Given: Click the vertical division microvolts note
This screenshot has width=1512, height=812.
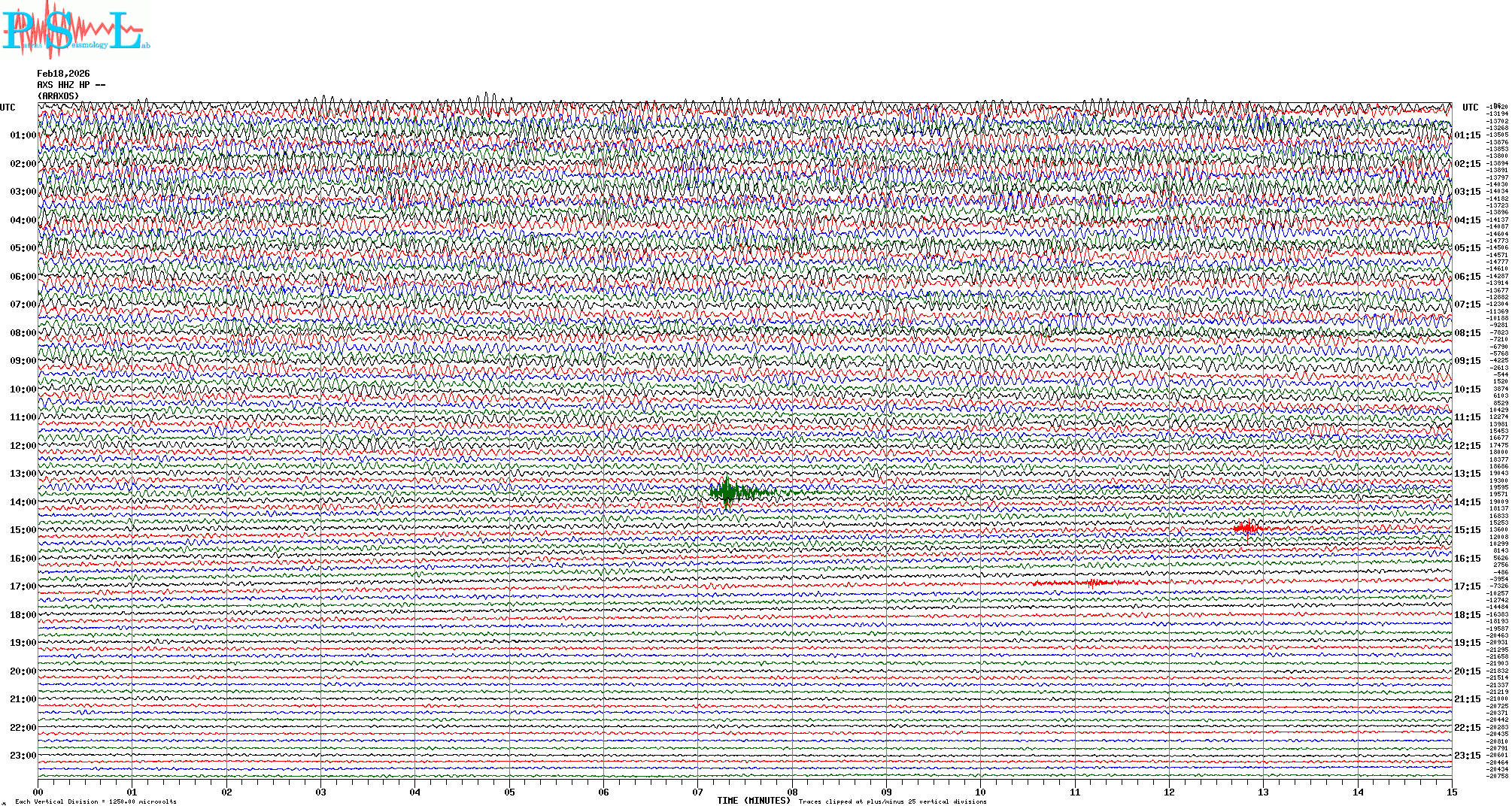Looking at the screenshot, I should [x=96, y=801].
